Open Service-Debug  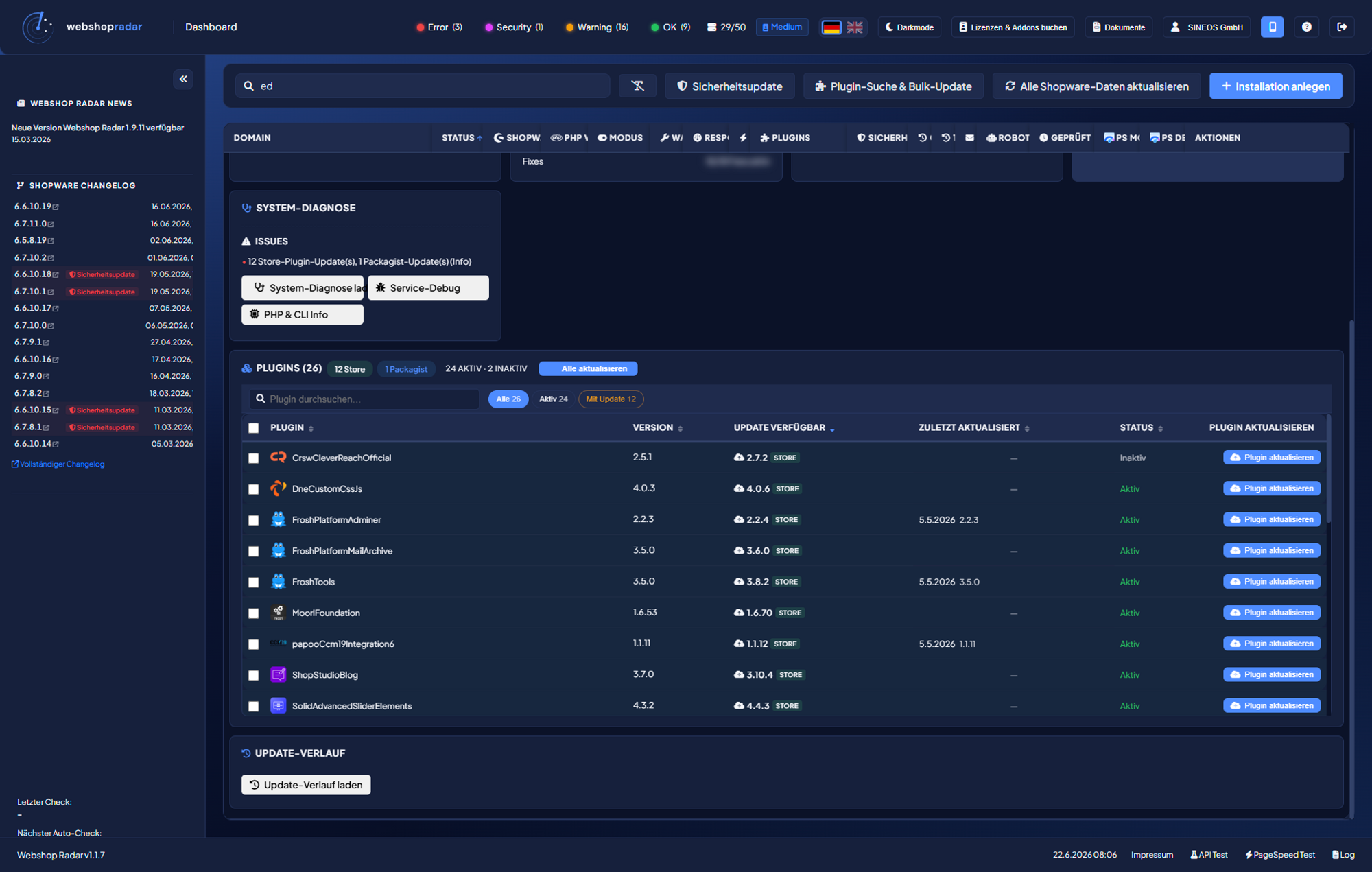pyautogui.click(x=428, y=288)
